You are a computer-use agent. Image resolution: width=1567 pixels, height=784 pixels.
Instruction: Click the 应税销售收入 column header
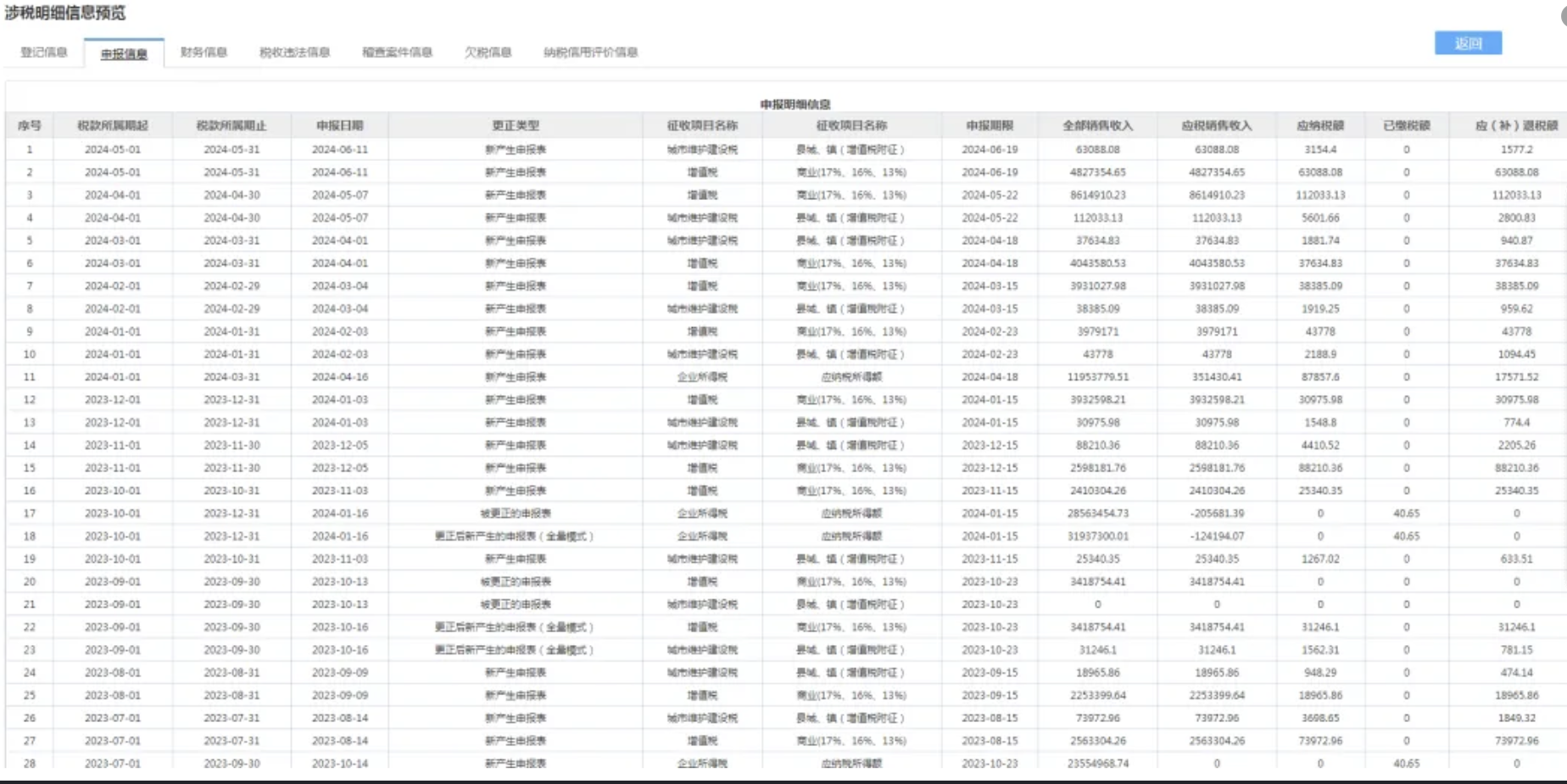(1216, 125)
